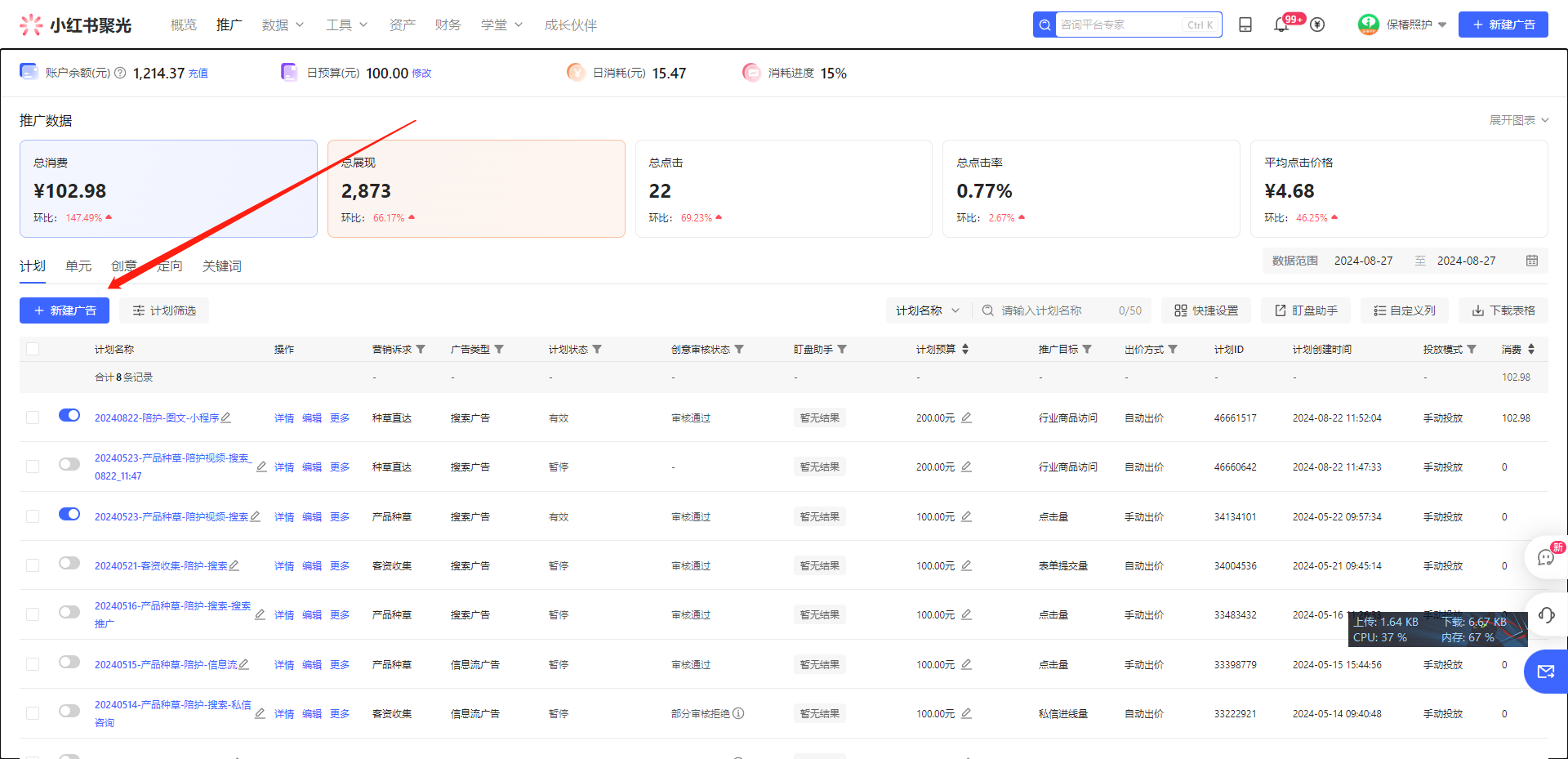
Task: Switch to the 单元 tab
Action: coord(78,266)
